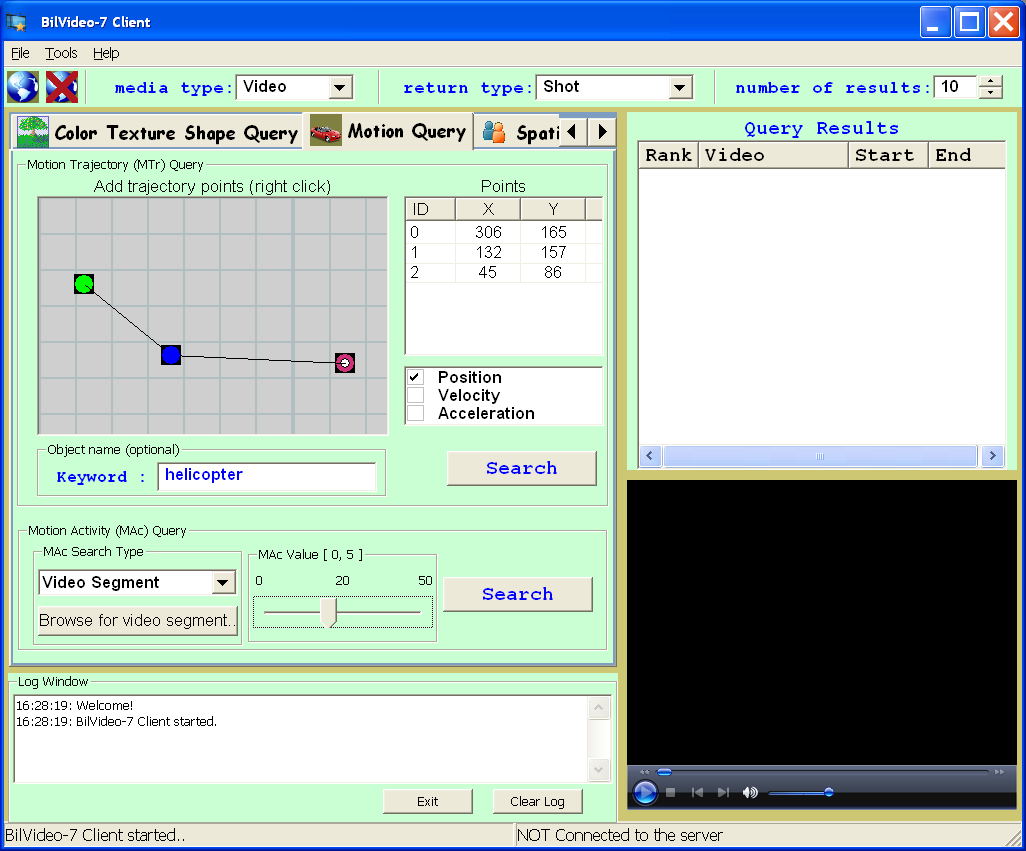
Task: Click the next track player button
Action: coord(723,793)
